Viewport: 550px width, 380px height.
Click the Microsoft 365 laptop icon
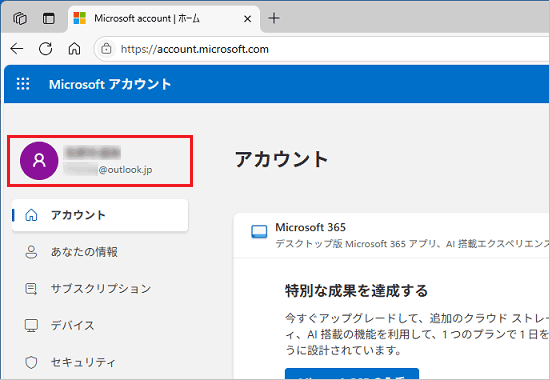259,232
